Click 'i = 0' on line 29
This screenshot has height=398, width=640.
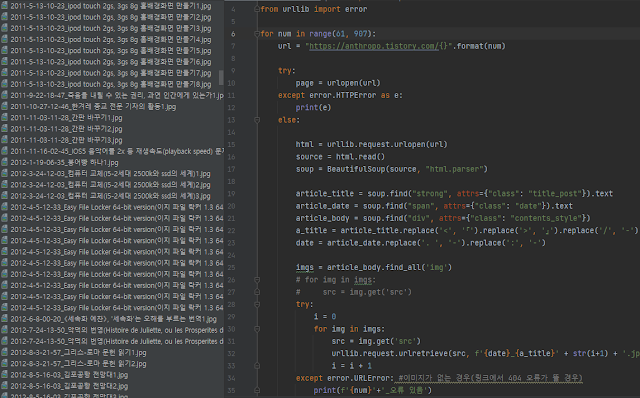(x=325, y=316)
